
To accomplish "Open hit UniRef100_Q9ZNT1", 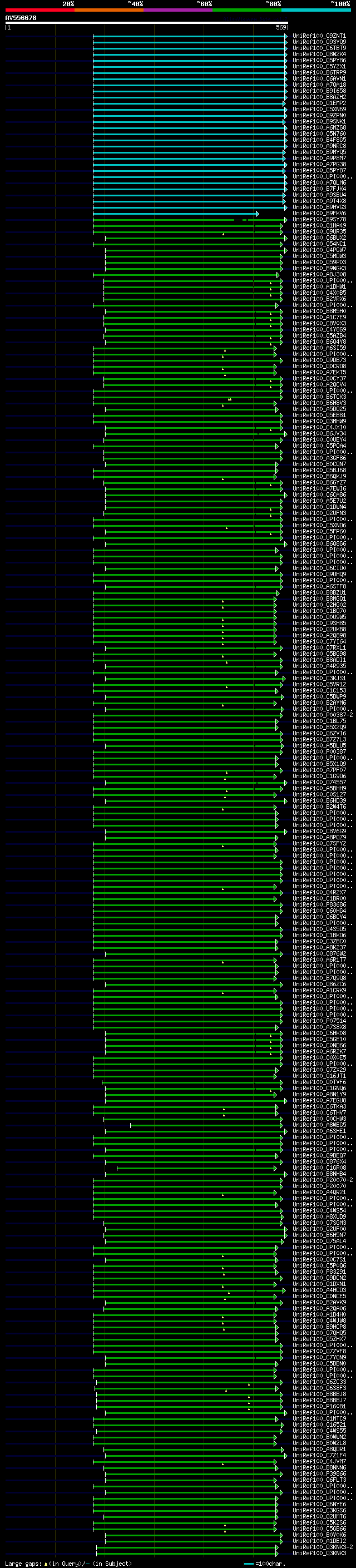I will tap(319, 36).
